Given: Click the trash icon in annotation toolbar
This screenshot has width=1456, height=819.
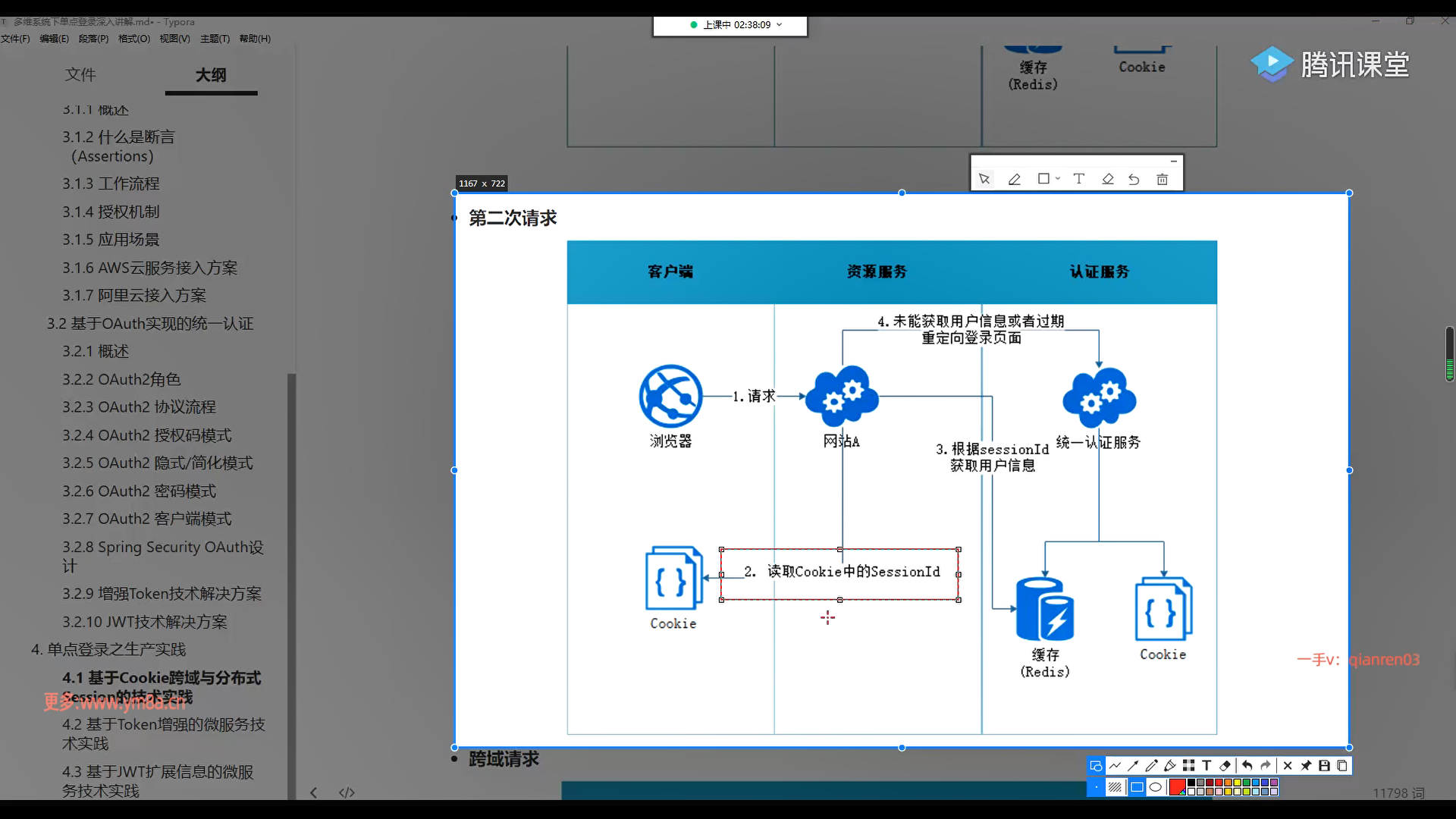Looking at the screenshot, I should click(1162, 180).
